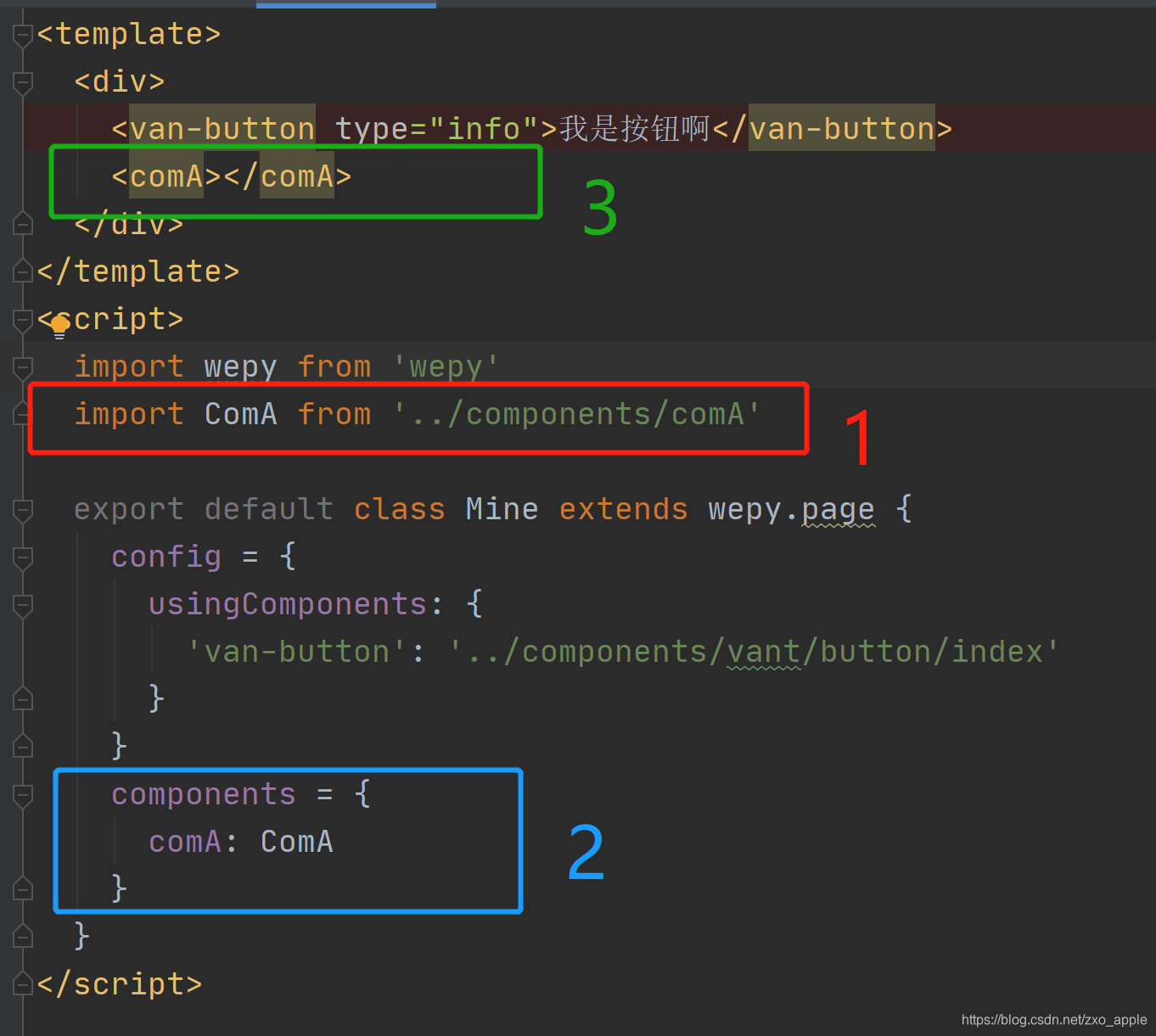The image size is (1156, 1036).
Task: Click the usingComponents key
Action: tap(288, 604)
